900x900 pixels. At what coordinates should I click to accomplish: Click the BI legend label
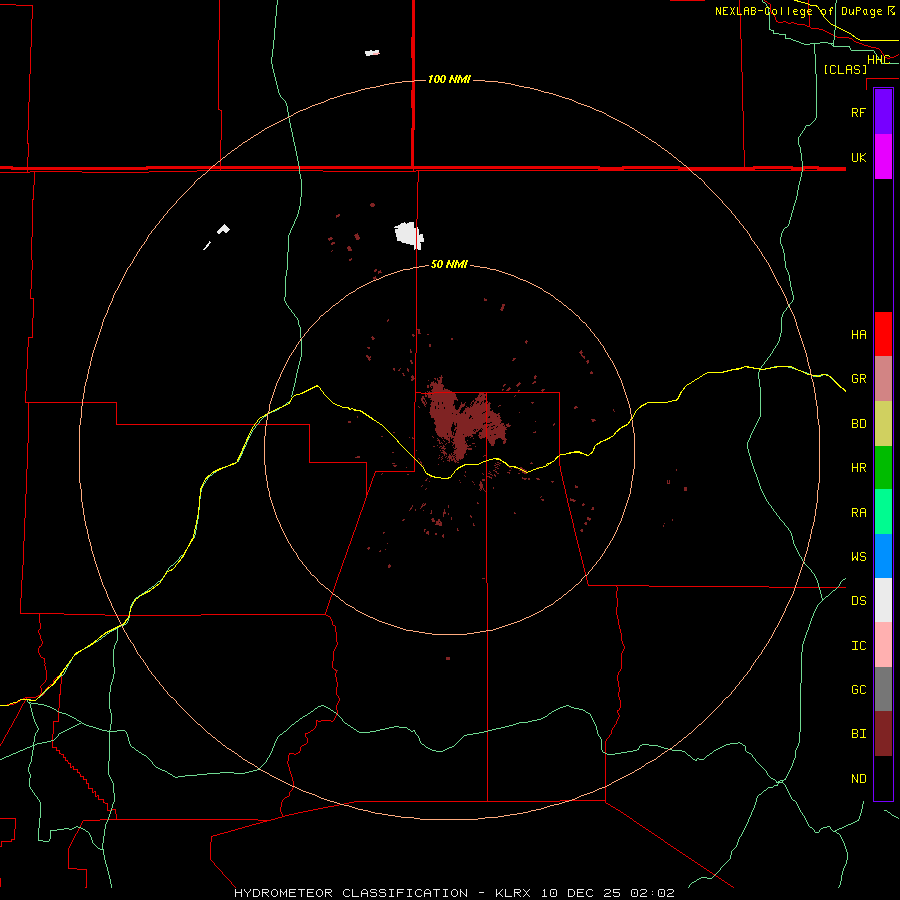pos(859,734)
